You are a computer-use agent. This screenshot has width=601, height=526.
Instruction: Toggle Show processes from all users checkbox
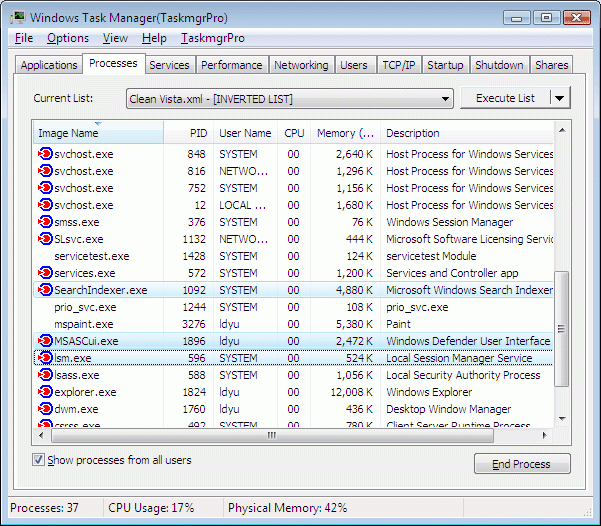click(39, 460)
